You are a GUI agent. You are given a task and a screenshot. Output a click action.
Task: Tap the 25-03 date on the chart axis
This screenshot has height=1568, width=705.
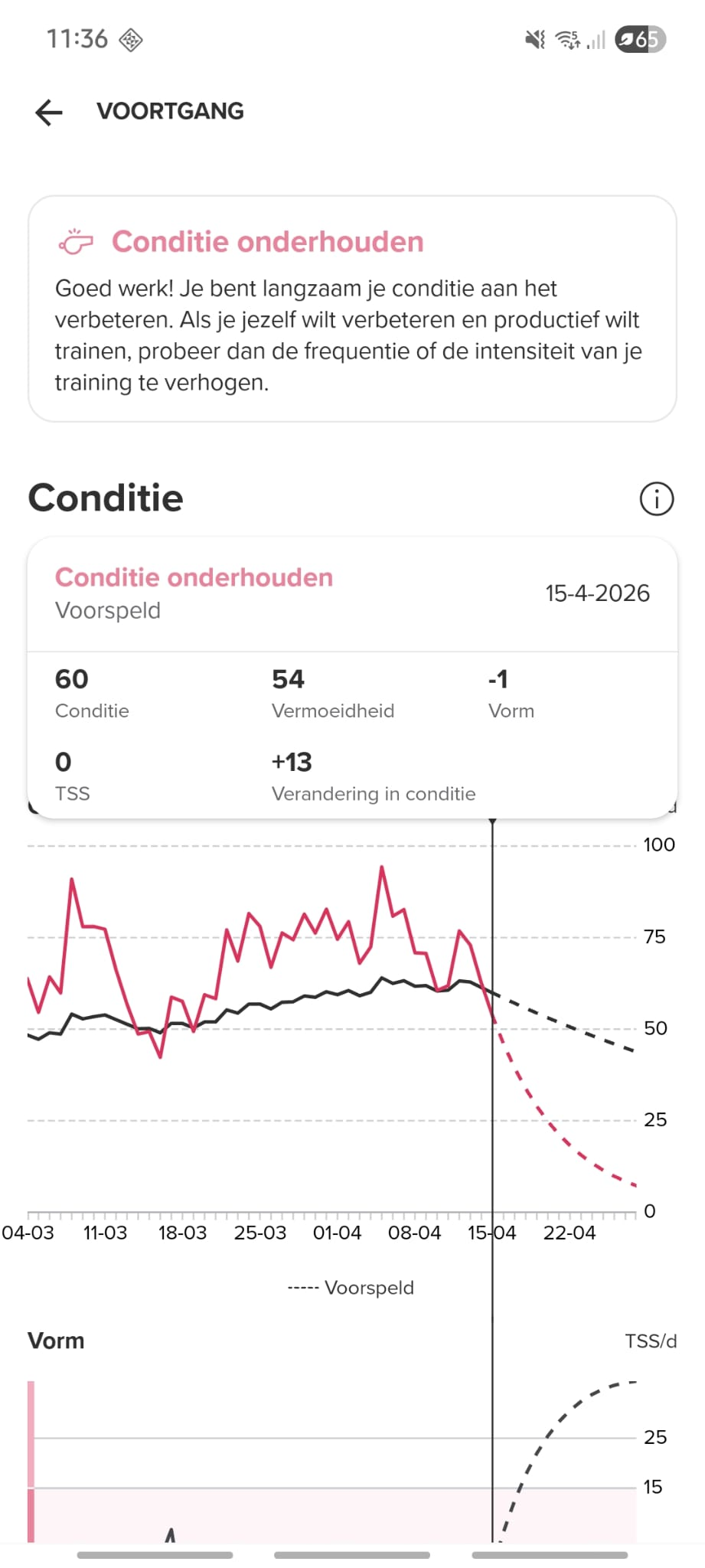click(260, 1233)
